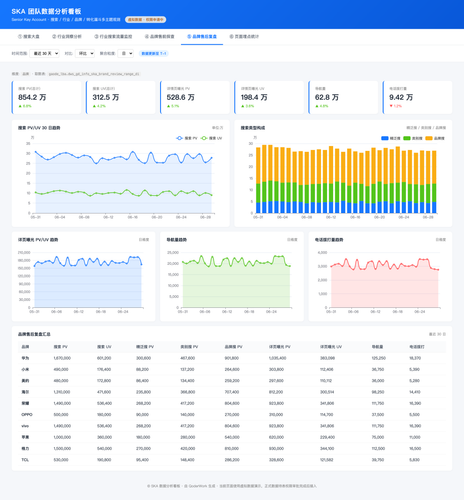Sort table by 导航量 column header
Image resolution: width=464 pixels, height=500 pixels.
tap(377, 347)
